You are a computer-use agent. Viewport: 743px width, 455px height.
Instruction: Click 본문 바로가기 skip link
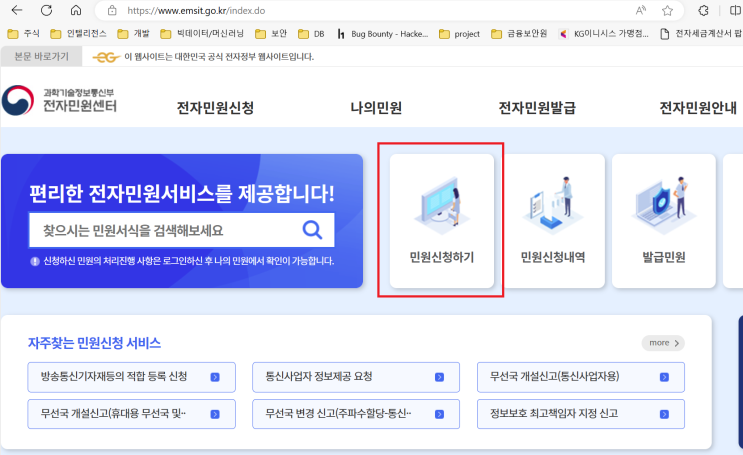pyautogui.click(x=41, y=57)
